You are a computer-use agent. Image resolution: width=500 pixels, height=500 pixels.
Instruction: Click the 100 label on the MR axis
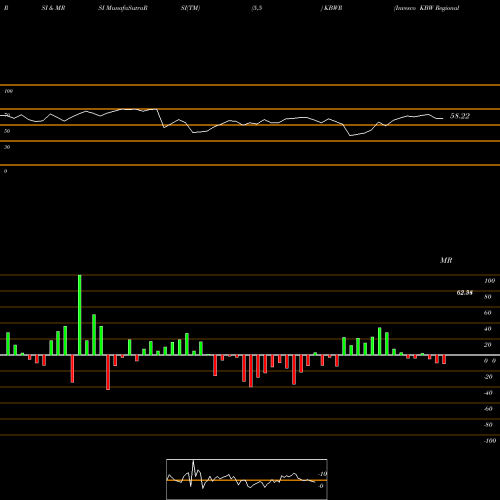489,281
